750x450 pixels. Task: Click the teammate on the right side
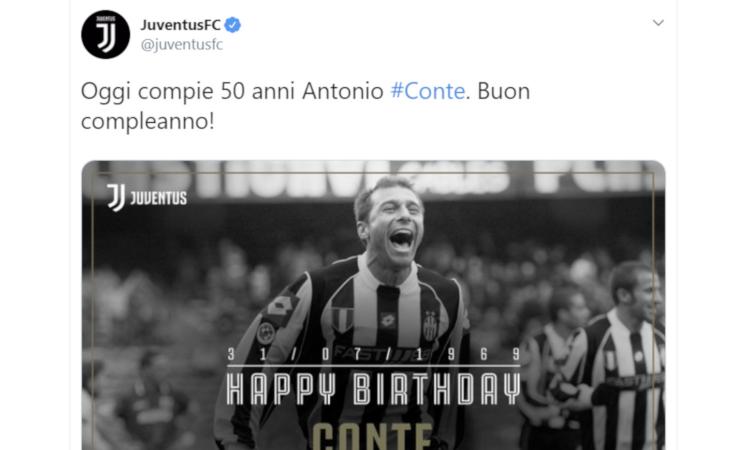[624, 356]
